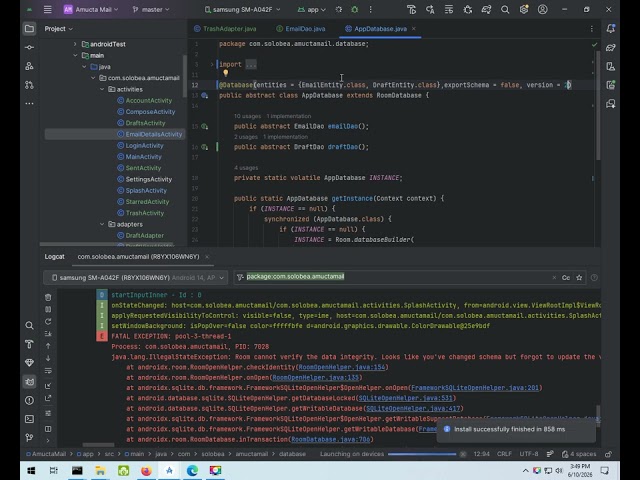Open the Logcat tool window icon
The width and height of the screenshot is (640, 480).
coord(29,382)
